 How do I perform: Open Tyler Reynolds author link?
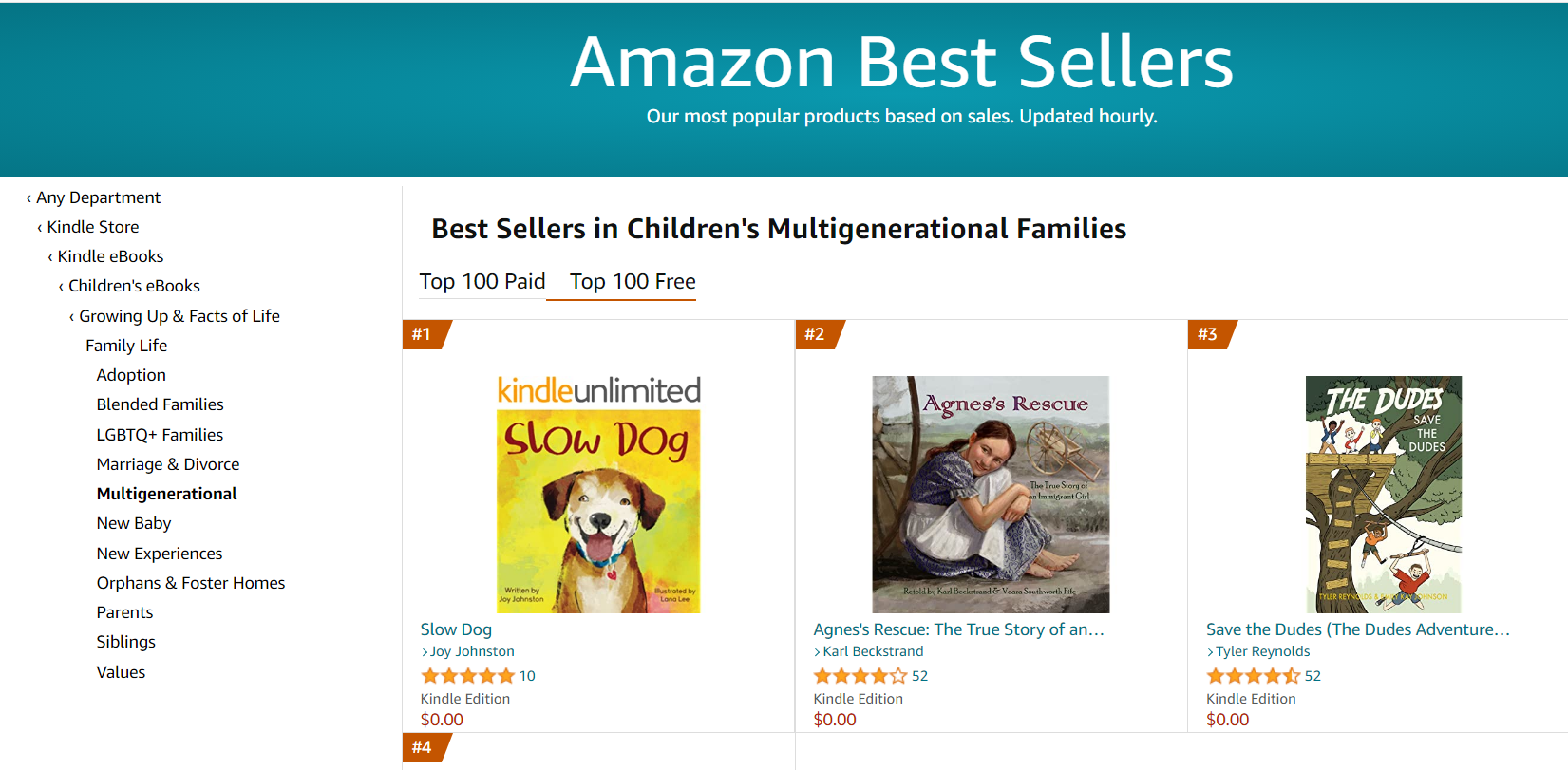[x=1262, y=651]
